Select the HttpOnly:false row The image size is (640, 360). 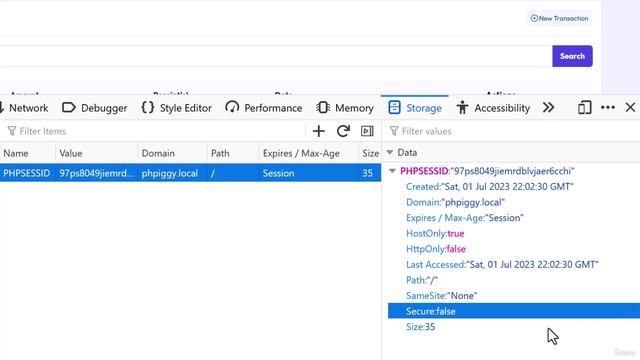[514, 249]
